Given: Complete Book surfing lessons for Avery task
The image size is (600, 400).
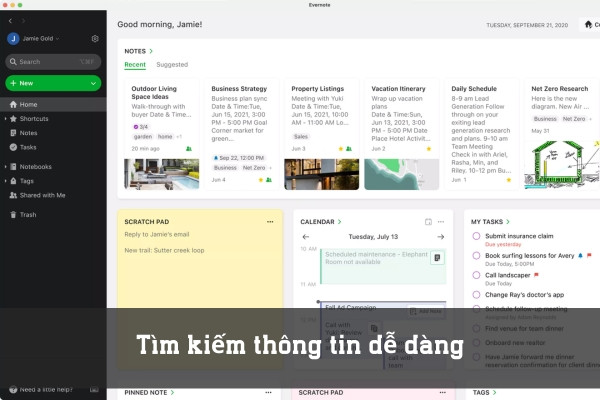Looking at the screenshot, I should click(476, 256).
